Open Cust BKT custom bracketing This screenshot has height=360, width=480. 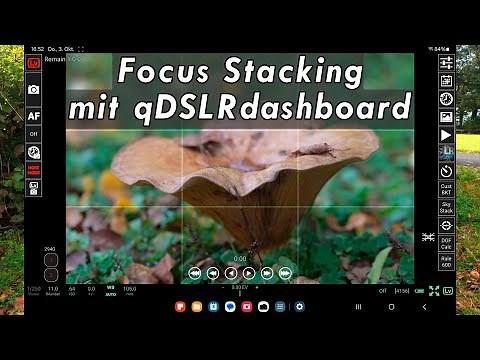pyautogui.click(x=446, y=189)
